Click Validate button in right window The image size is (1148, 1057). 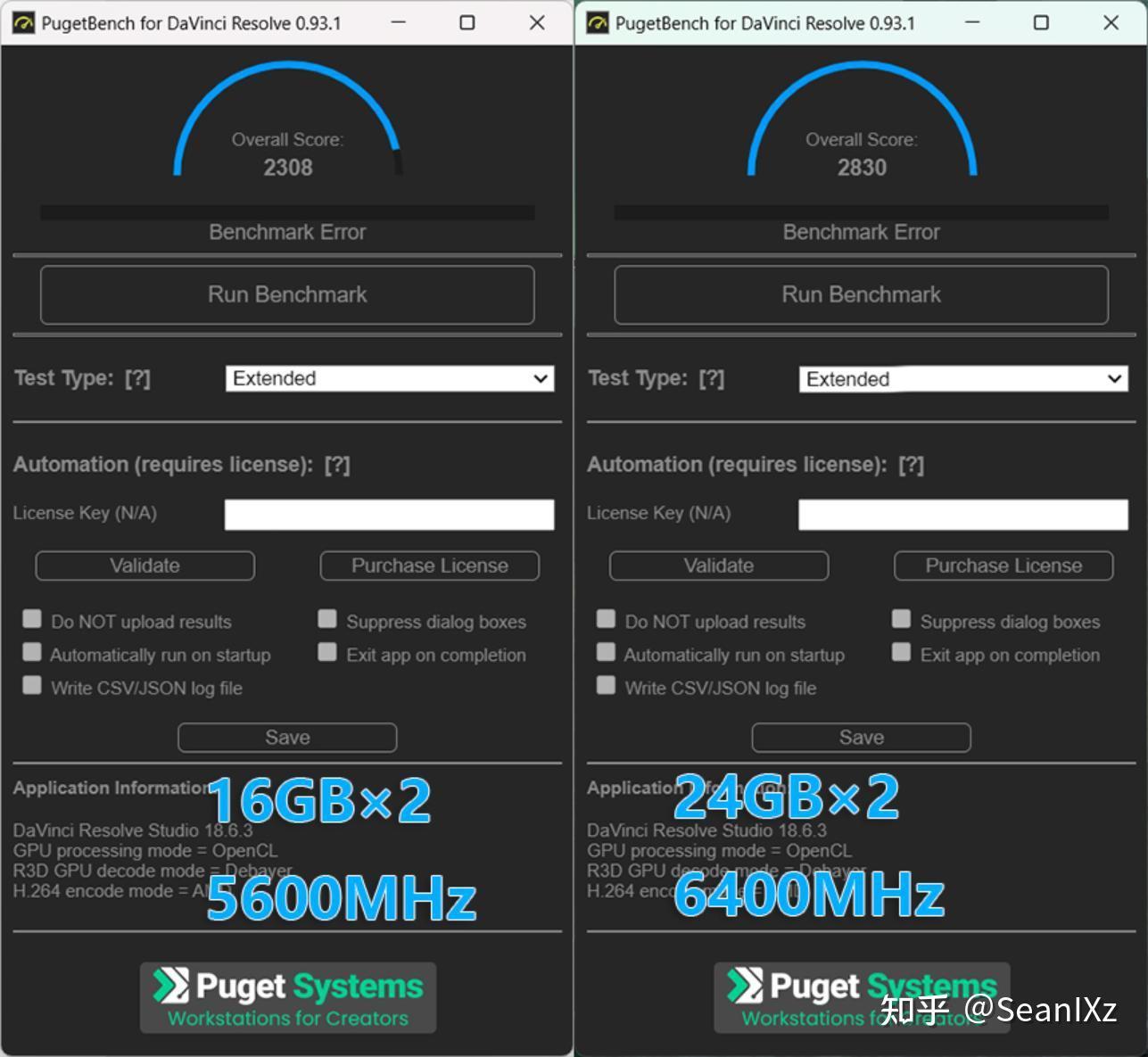coord(719,566)
